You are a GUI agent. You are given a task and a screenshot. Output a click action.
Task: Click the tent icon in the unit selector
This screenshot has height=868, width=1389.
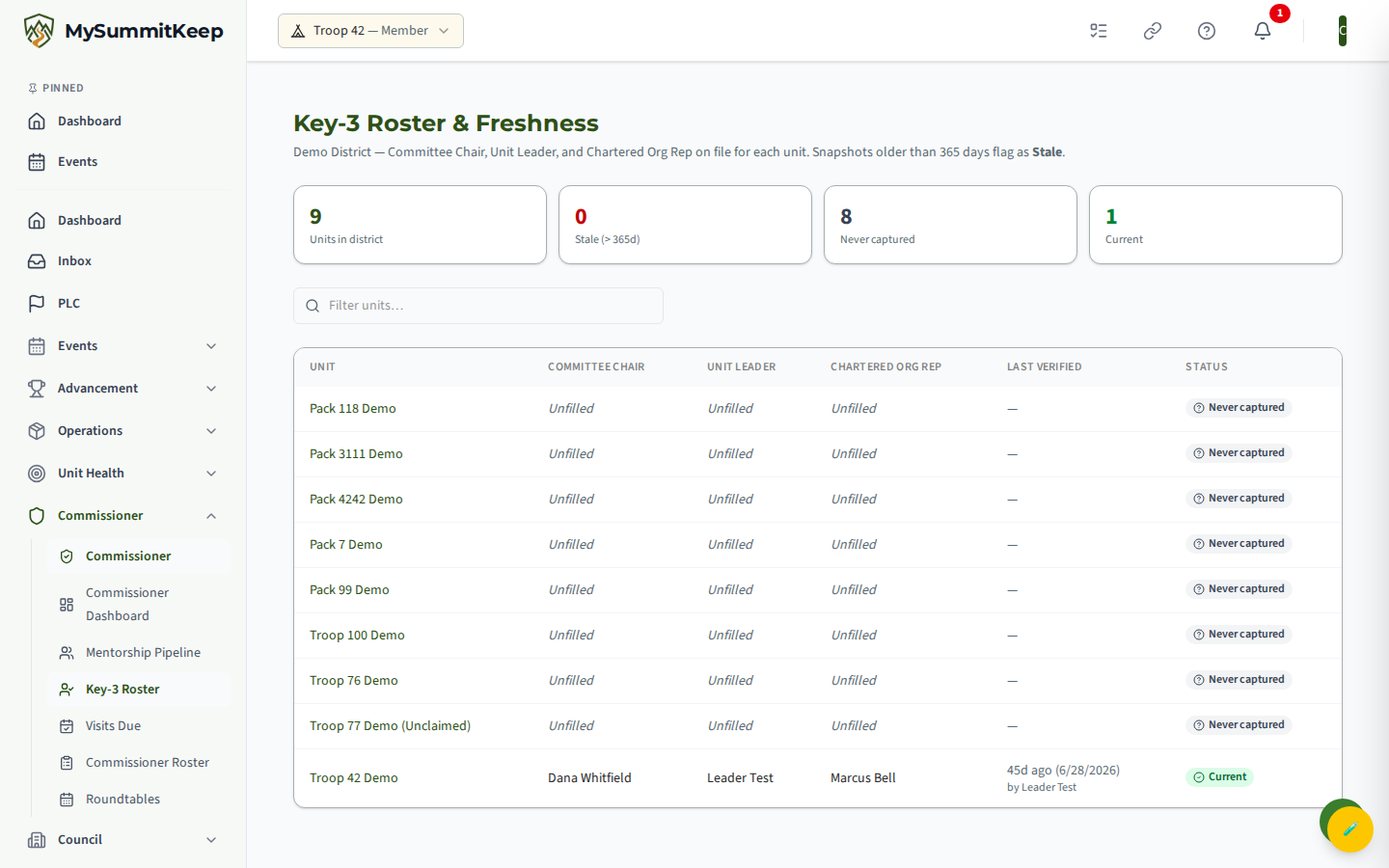tap(298, 31)
